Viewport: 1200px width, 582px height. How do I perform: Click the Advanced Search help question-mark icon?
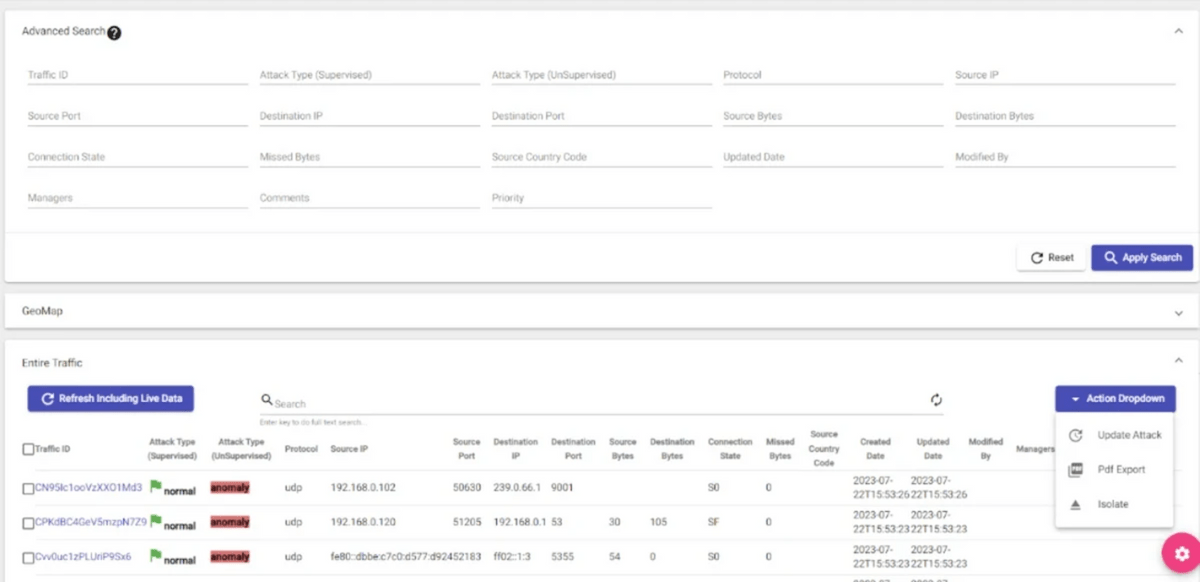click(x=114, y=32)
